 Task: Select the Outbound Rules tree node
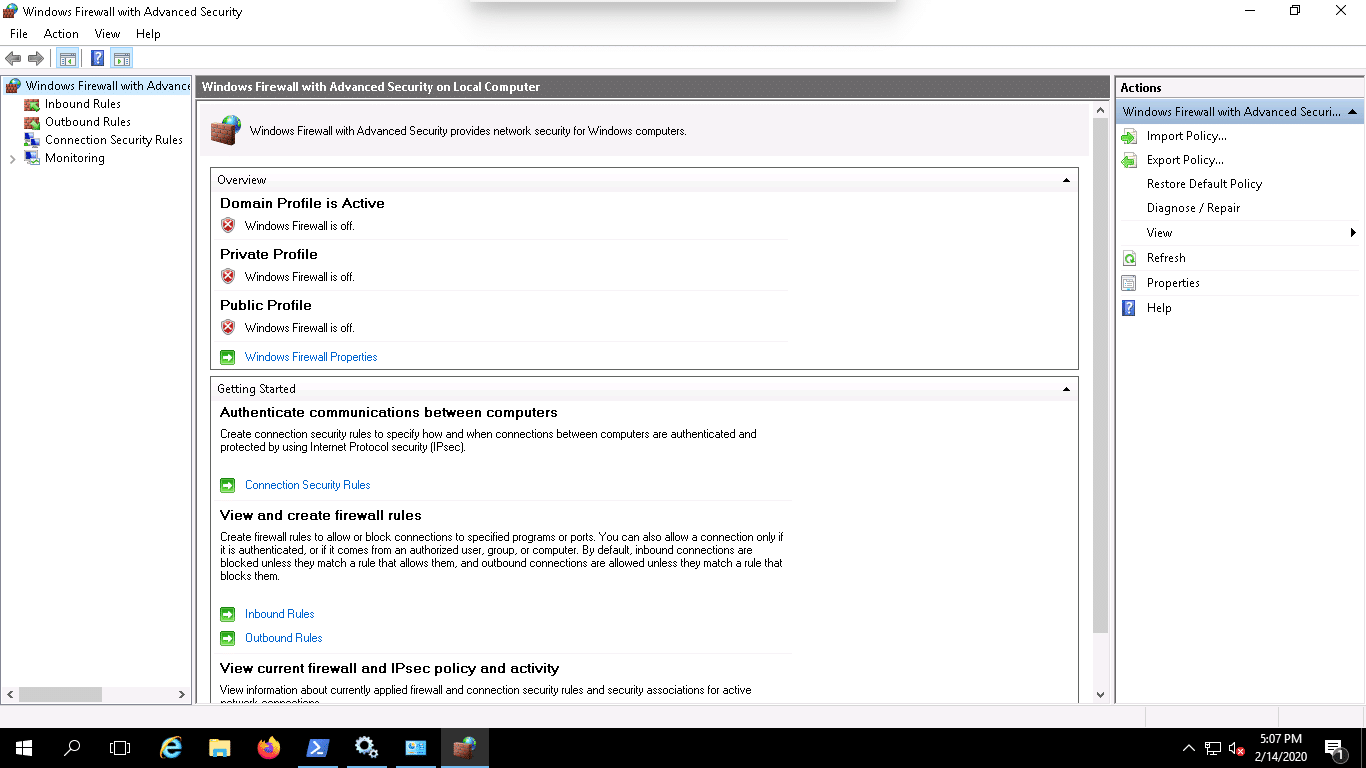pos(88,122)
